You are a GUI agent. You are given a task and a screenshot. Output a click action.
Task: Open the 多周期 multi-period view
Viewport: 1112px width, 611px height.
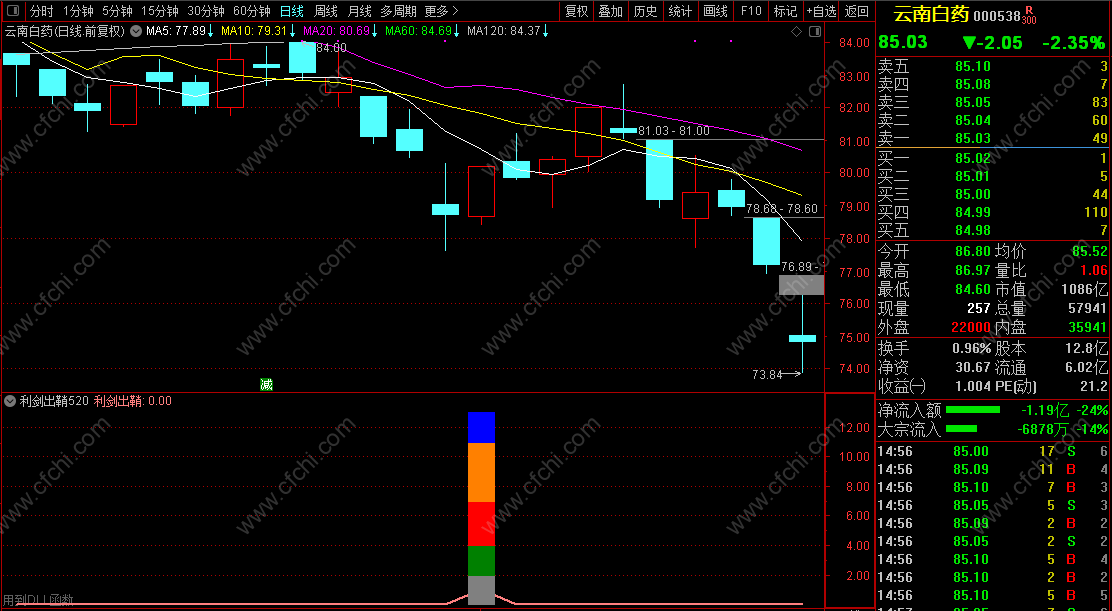click(x=398, y=11)
